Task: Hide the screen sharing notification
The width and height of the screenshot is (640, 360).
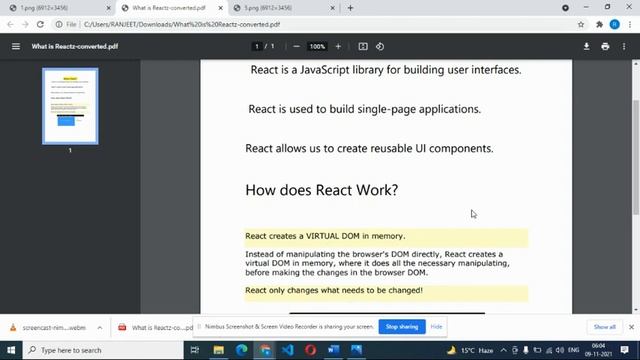Action: (436, 327)
